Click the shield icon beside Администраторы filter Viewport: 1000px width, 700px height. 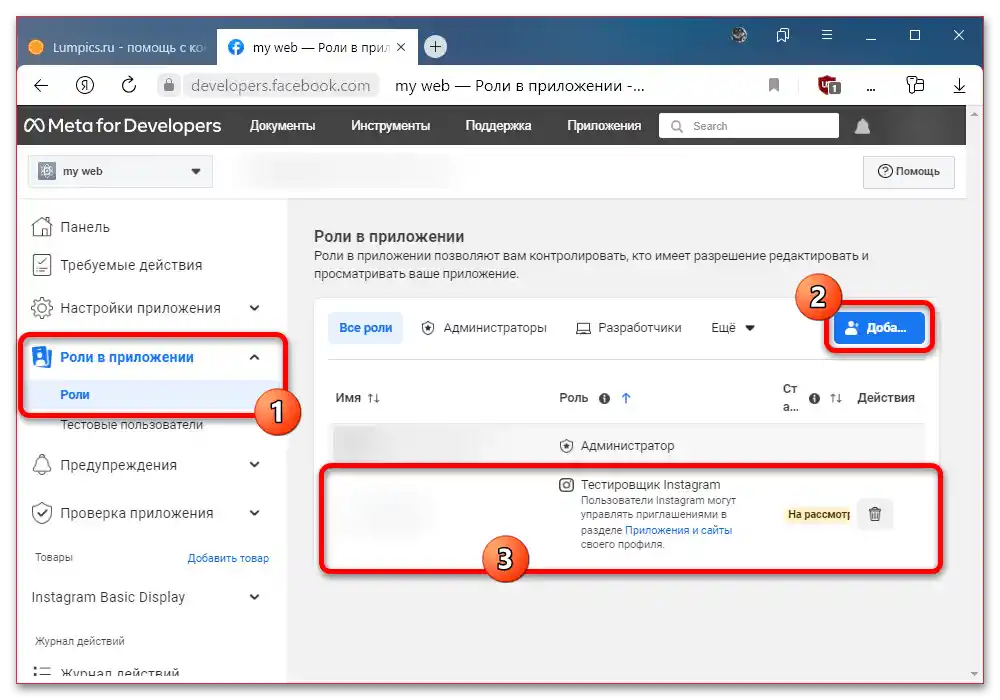point(426,327)
